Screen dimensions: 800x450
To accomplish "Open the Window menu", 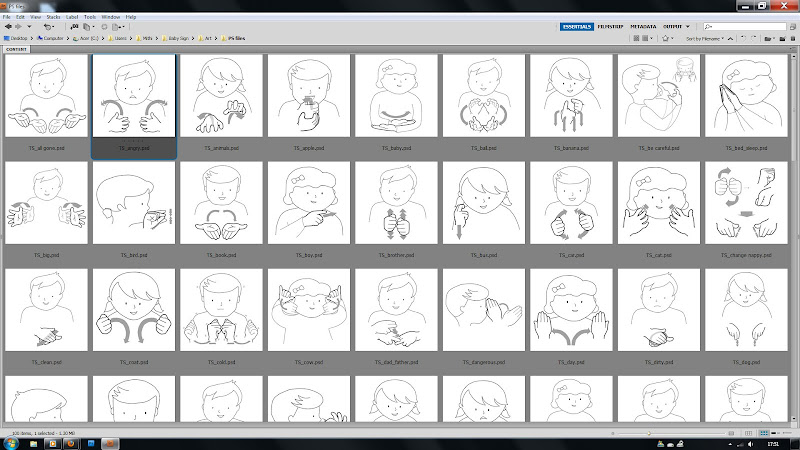I will click(111, 17).
